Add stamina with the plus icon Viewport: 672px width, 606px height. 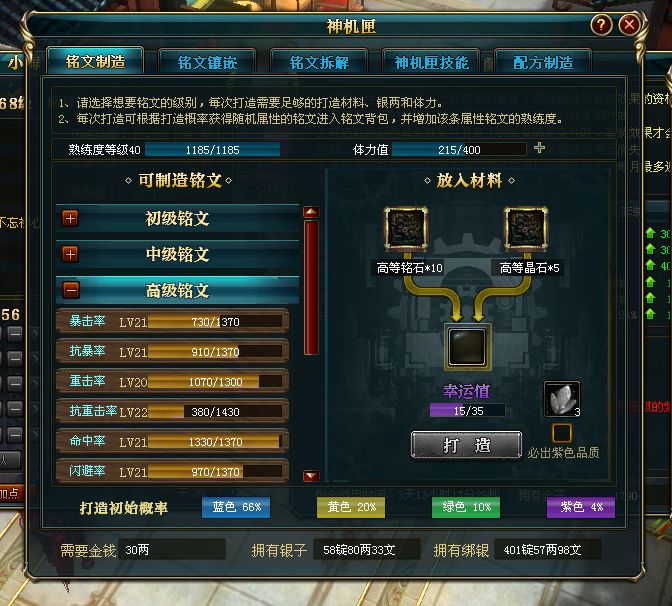pyautogui.click(x=540, y=148)
